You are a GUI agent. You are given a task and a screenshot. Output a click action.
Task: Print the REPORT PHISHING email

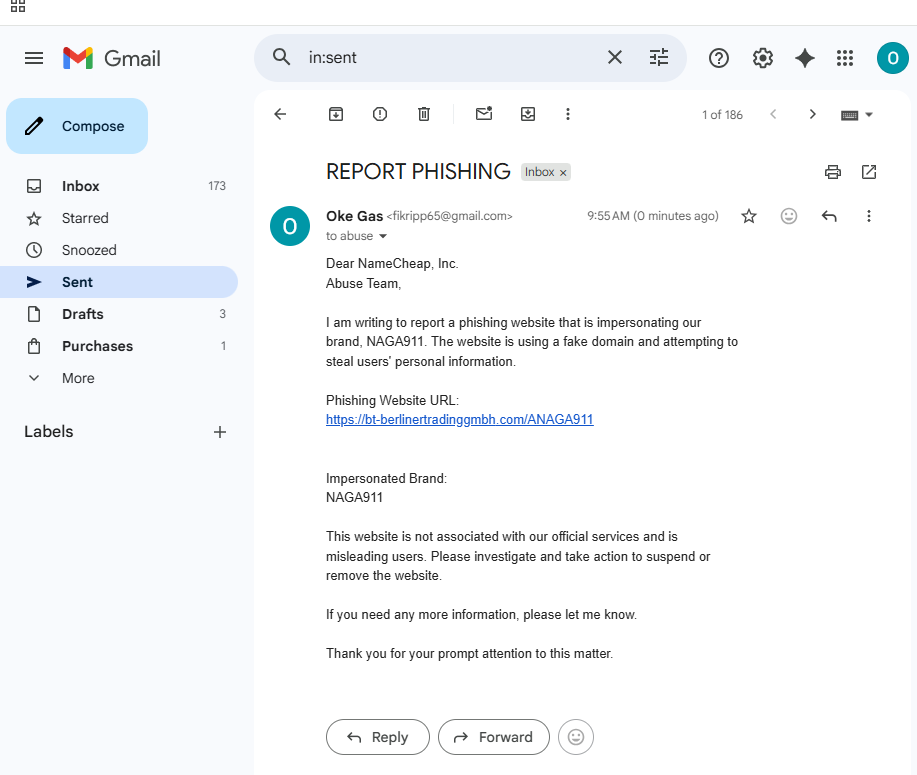pos(833,172)
